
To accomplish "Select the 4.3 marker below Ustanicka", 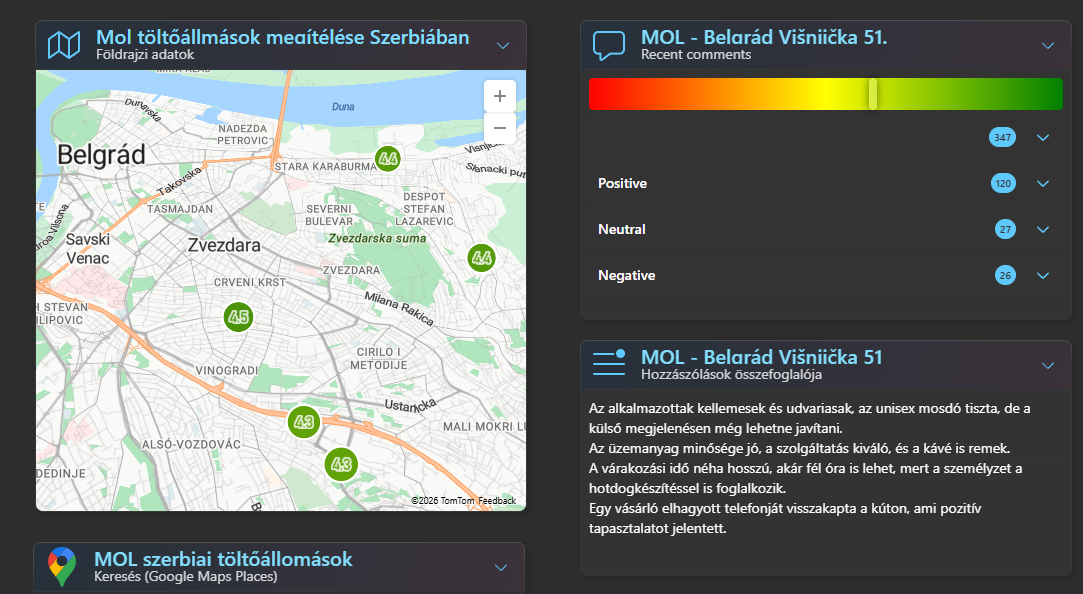I will [341, 464].
